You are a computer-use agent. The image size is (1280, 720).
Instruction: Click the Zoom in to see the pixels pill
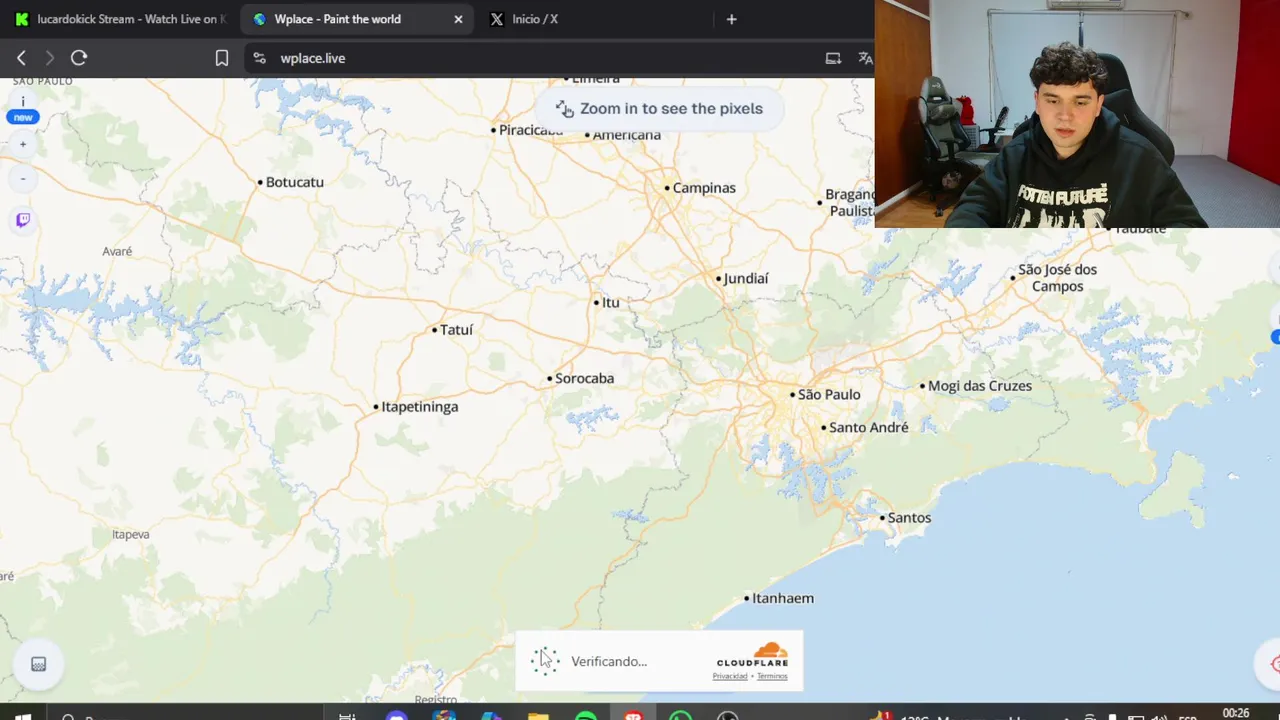click(659, 108)
